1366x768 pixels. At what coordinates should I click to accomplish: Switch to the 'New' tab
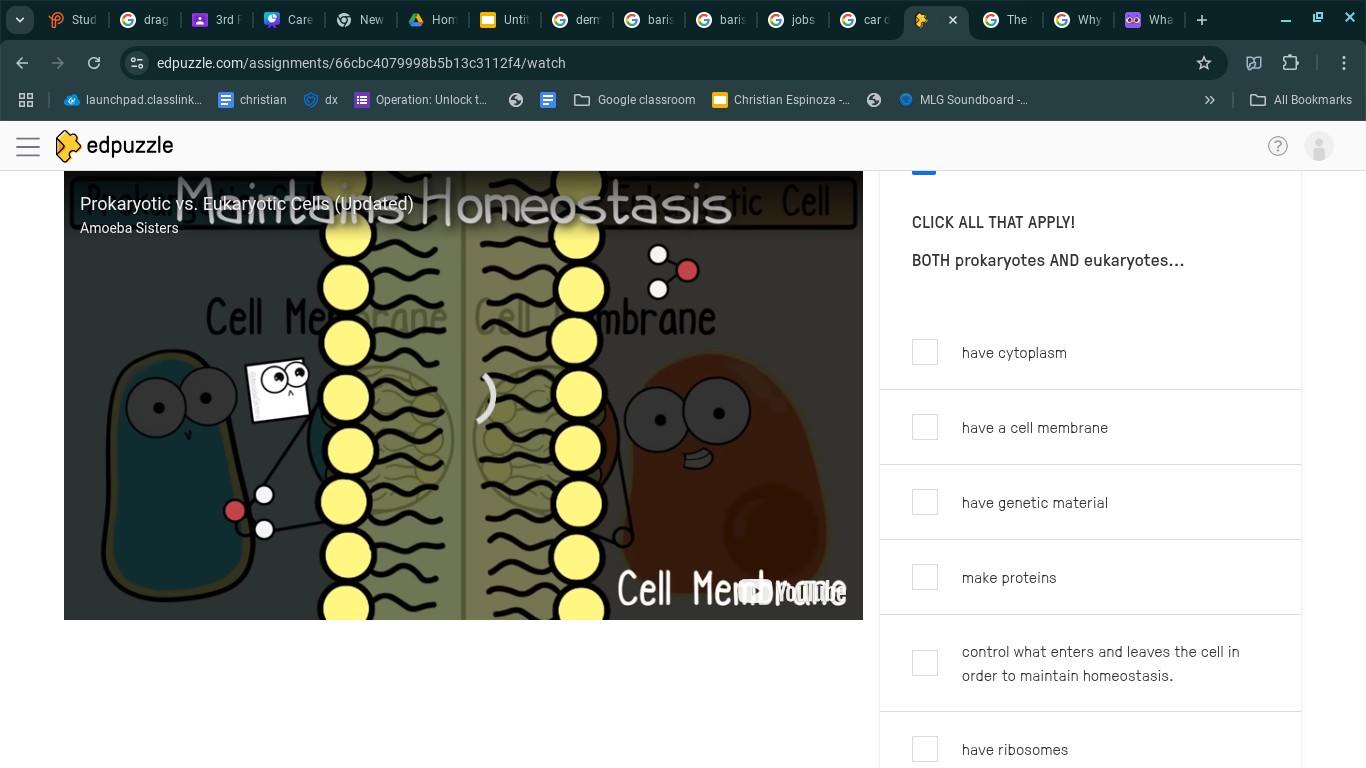[361, 20]
